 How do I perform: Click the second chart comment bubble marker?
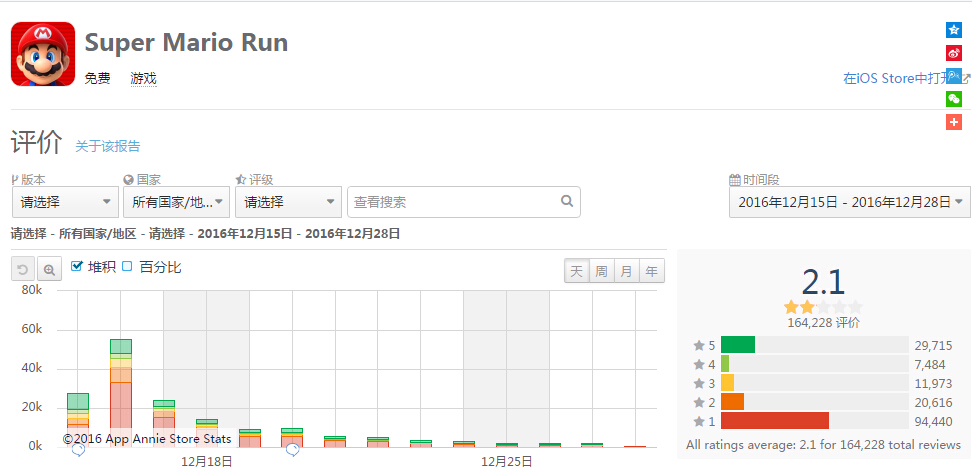293,450
